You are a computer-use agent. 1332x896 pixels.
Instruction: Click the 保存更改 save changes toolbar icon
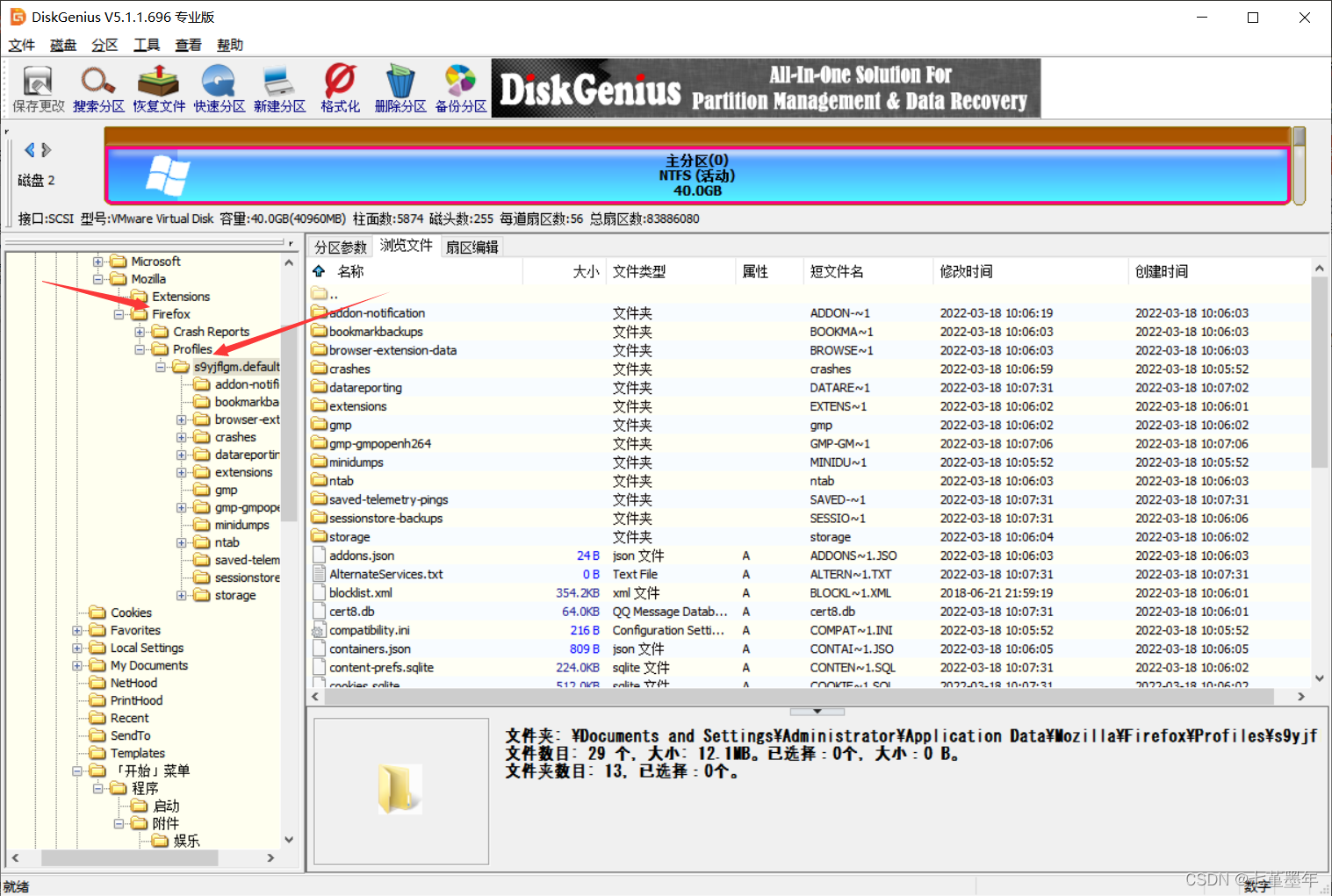tap(38, 89)
